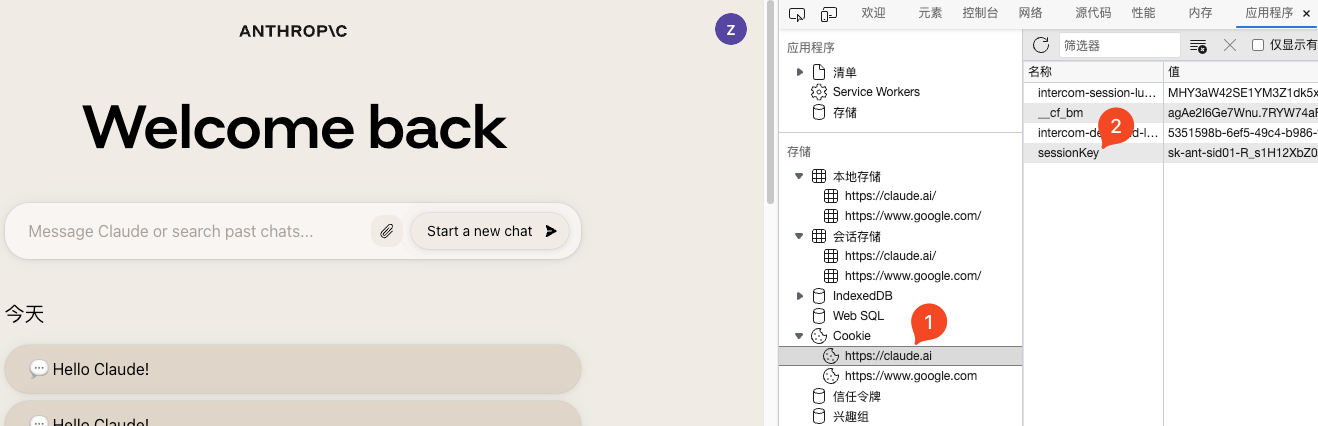The height and width of the screenshot is (426, 1318).
Task: Click the 今天 section heading
Action: [25, 315]
